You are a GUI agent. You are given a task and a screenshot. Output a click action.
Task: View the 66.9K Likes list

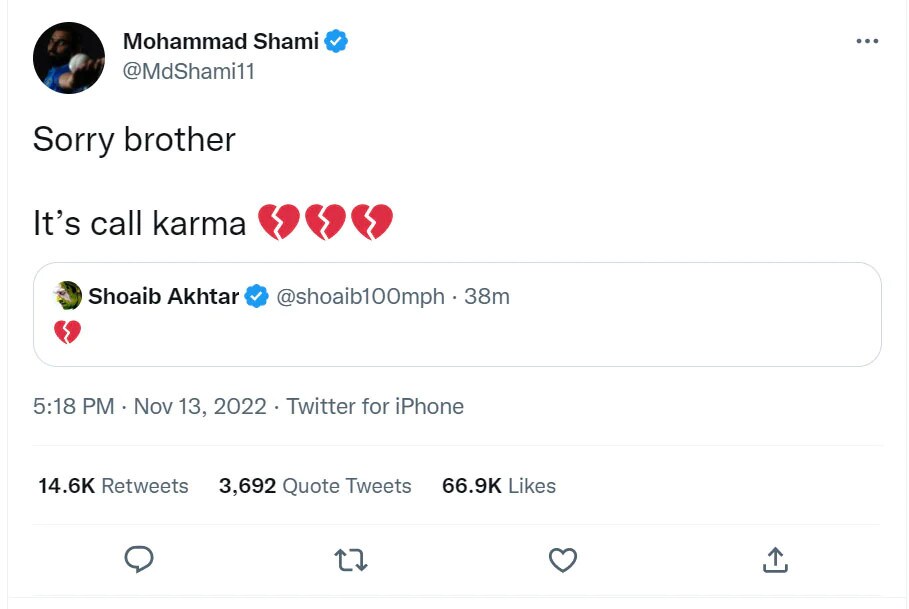tap(498, 486)
